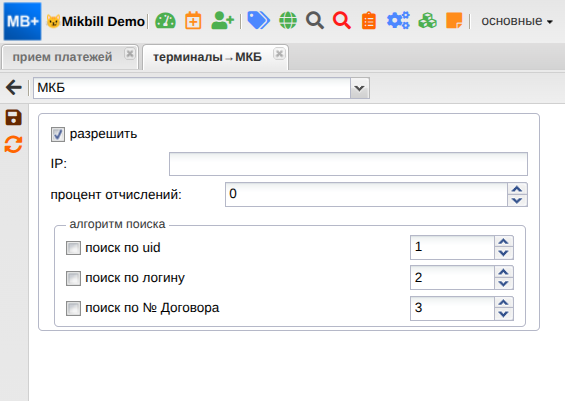Decrease поиск по № Договора priority
Viewport: 565px width, 401px height.
click(504, 314)
